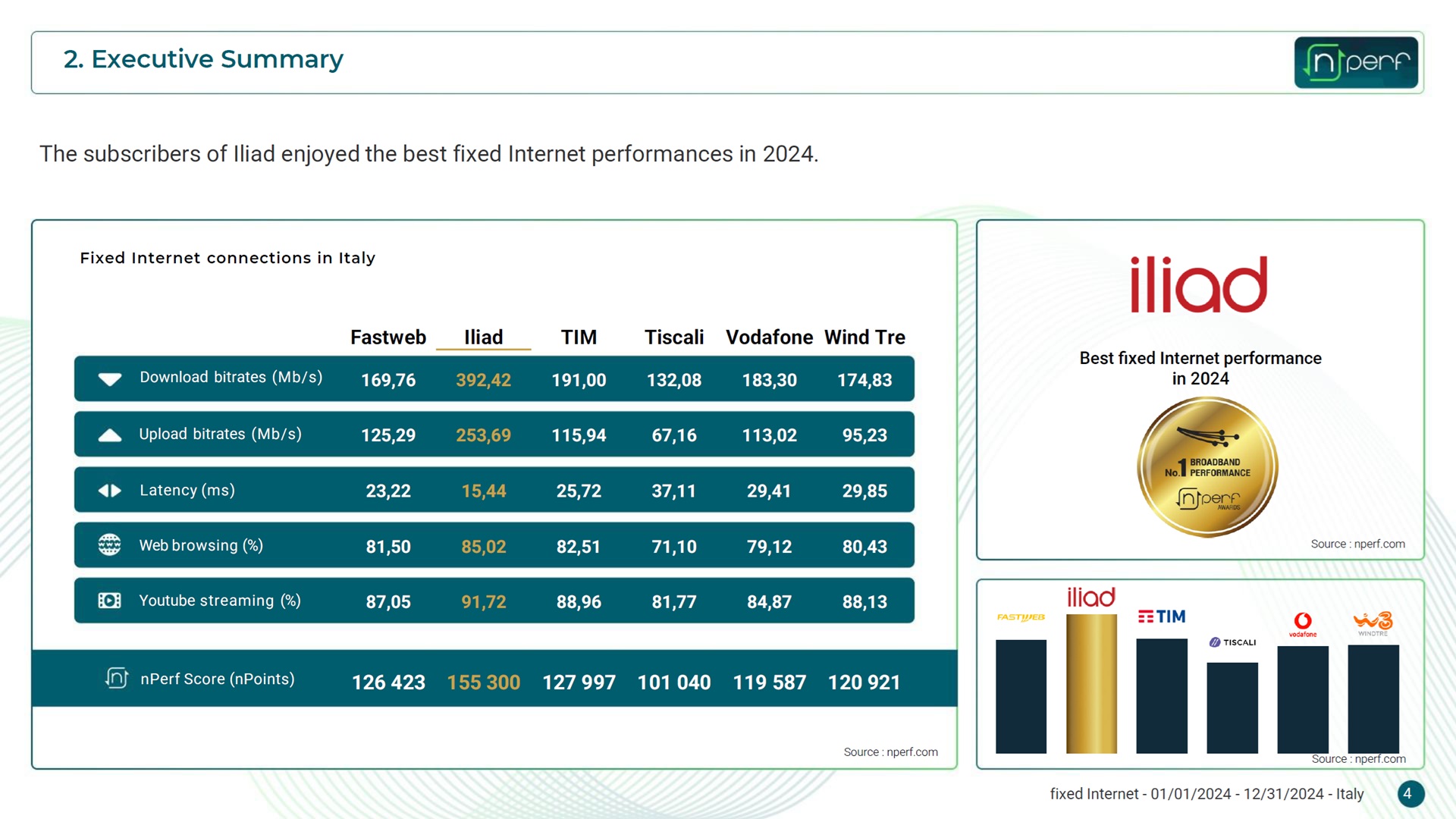The height and width of the screenshot is (819, 1456).
Task: Click the nPerf logo in header
Action: point(1355,62)
